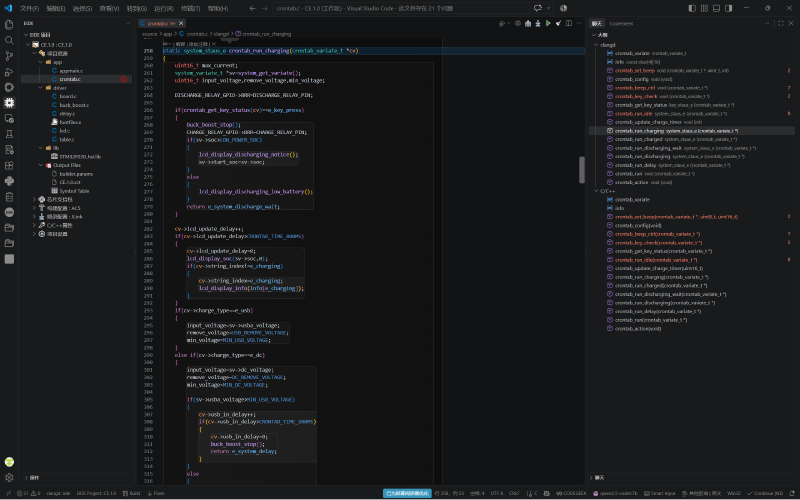Toggle the primary side bar layout button
Image resolution: width=800 pixels, height=500 pixels.
click(692, 8)
